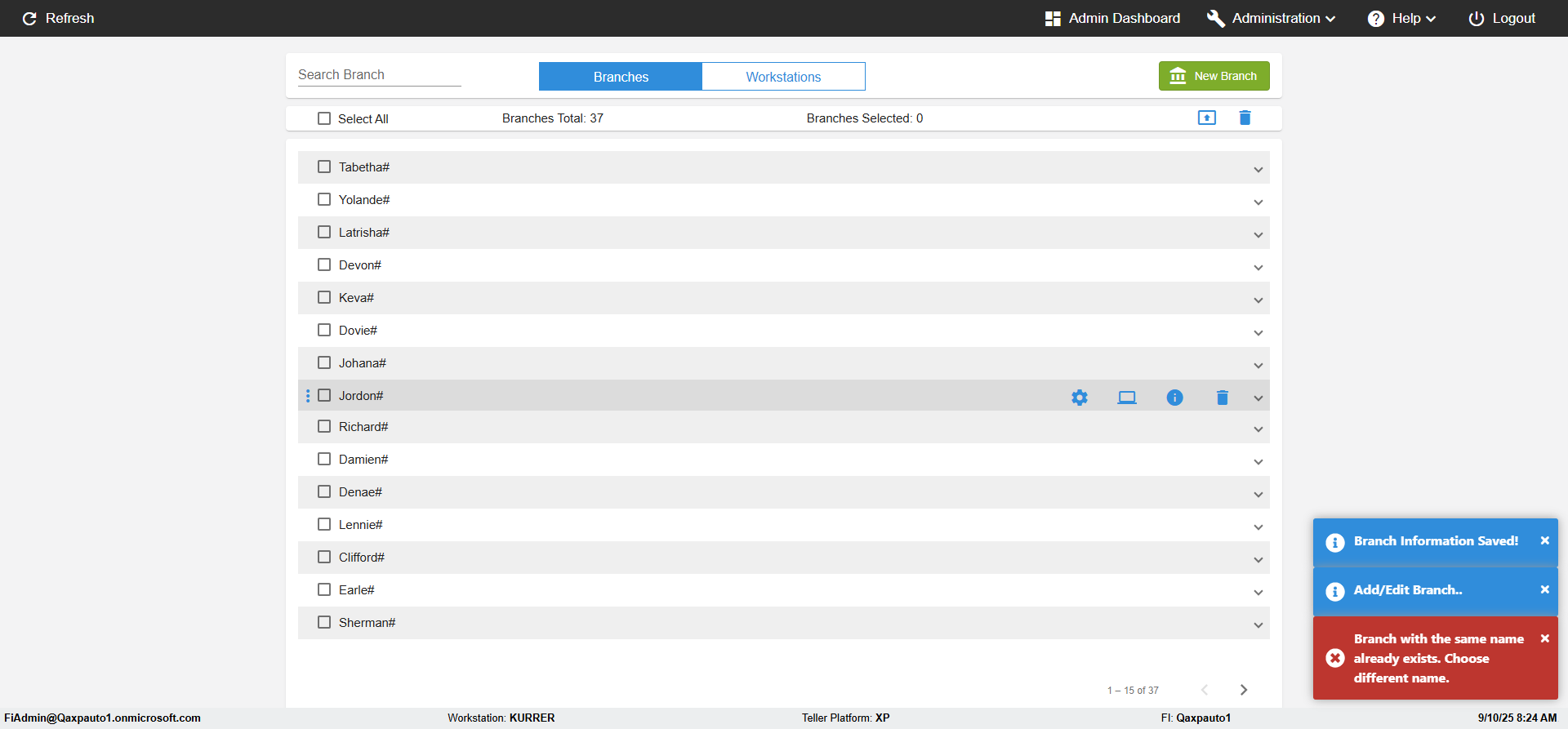Check the Tabetha# branch checkbox

[x=324, y=167]
